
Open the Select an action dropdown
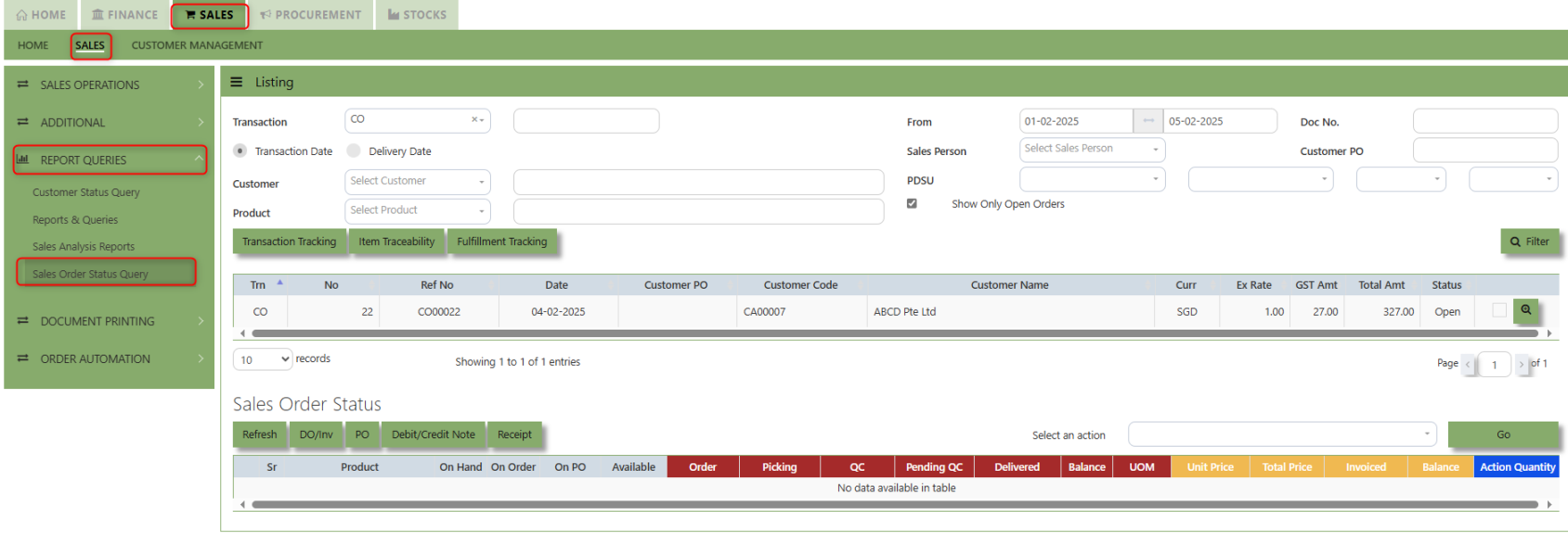[1282, 434]
